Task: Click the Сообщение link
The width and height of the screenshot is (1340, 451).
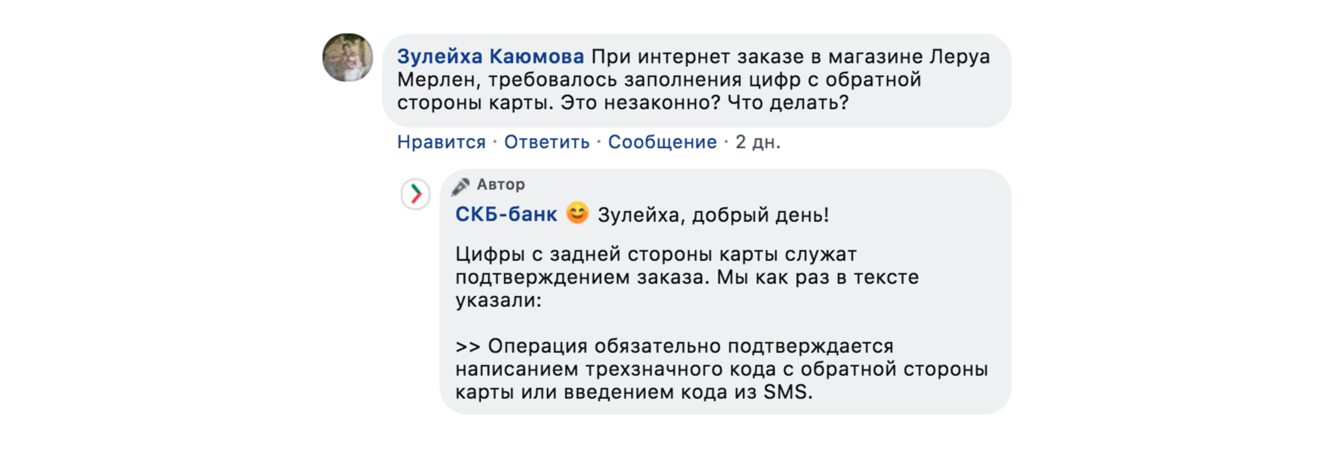Action: (662, 142)
